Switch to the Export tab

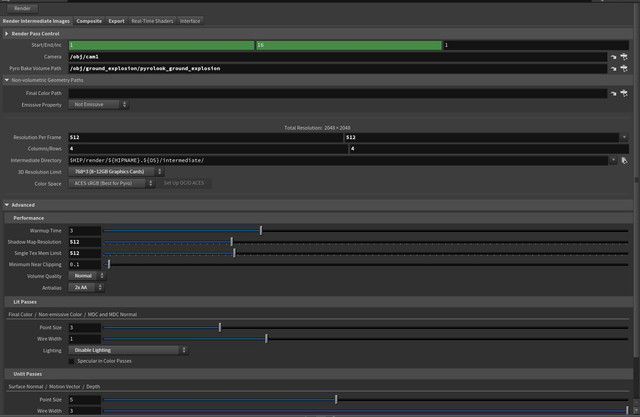coord(116,21)
